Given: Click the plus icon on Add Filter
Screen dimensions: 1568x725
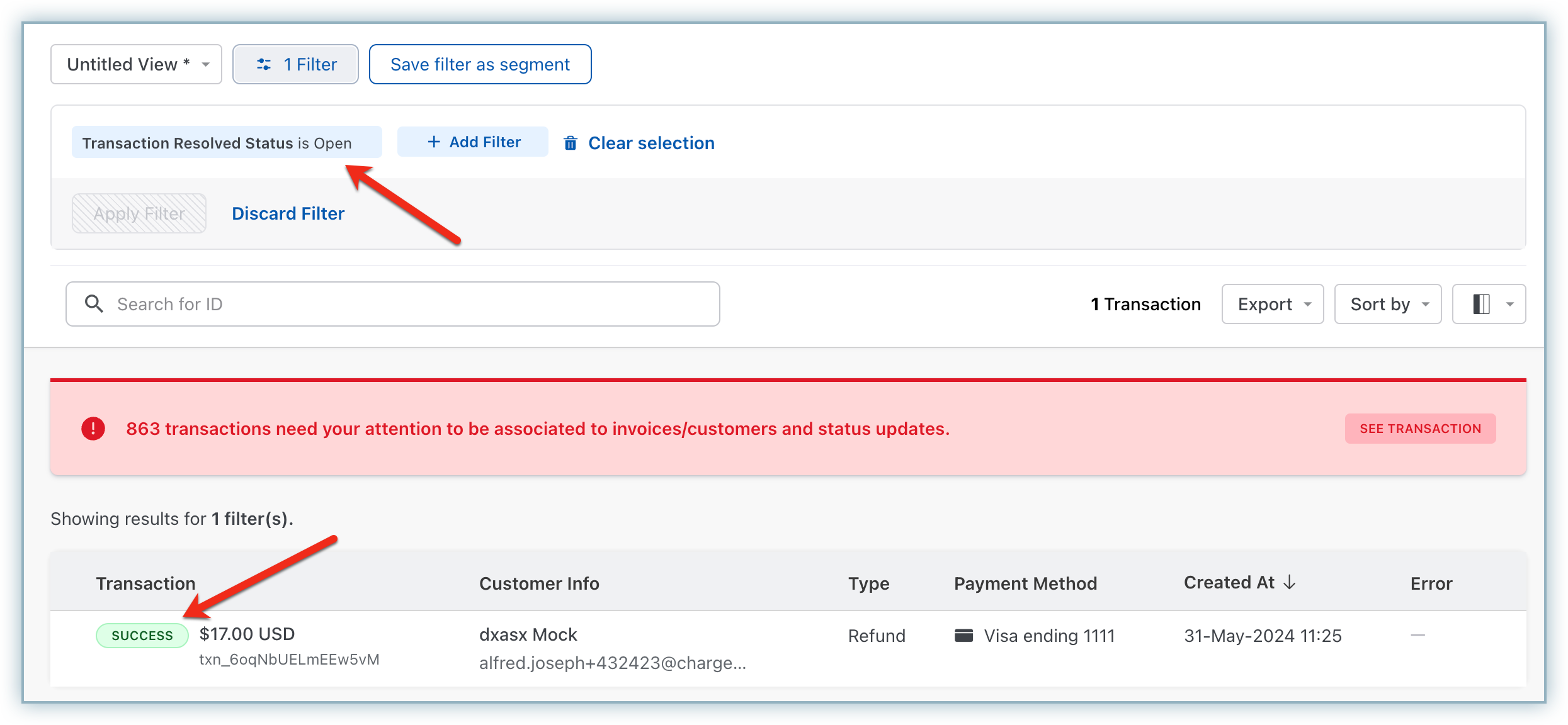Looking at the screenshot, I should pos(434,142).
